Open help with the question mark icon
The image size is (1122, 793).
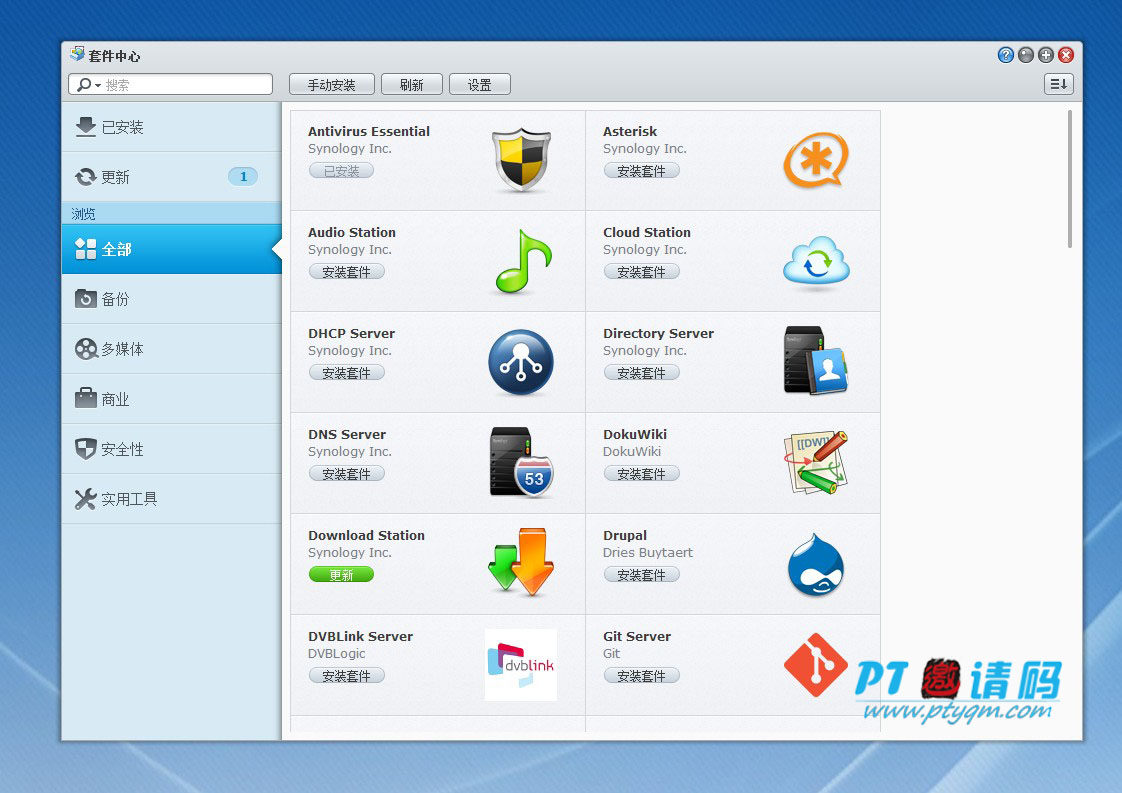[1005, 55]
